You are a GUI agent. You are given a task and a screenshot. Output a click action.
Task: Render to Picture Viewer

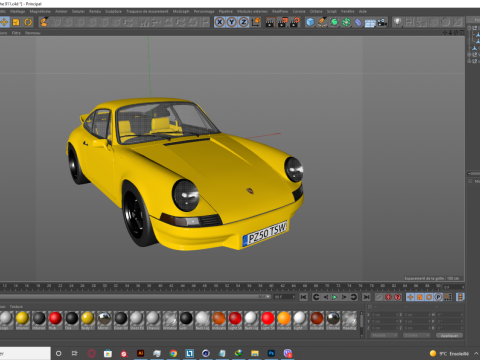tap(282, 22)
